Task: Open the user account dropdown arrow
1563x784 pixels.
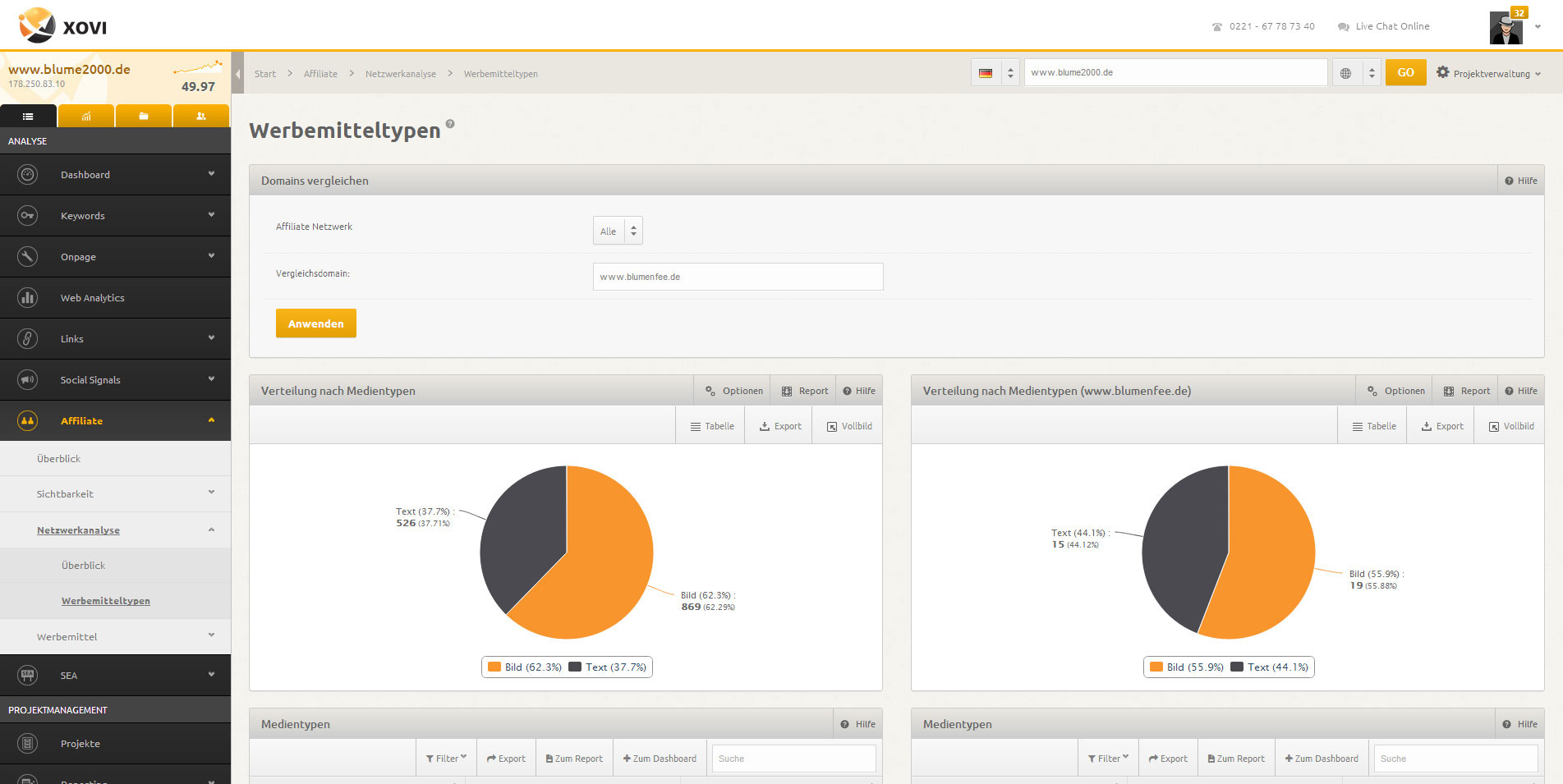Action: [1538, 27]
